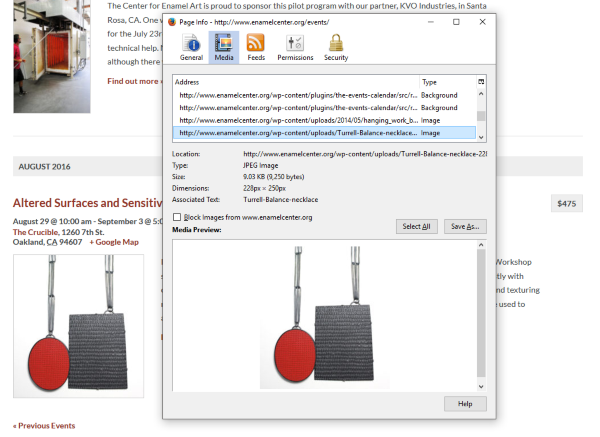Image resolution: width=600 pixels, height=437 pixels.
Task: Sort media list by Type column
Action: pyautogui.click(x=445, y=82)
